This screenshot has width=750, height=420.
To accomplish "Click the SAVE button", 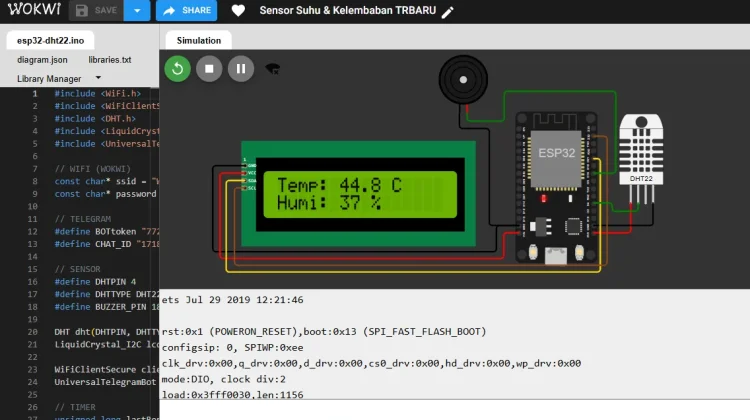I will point(96,11).
